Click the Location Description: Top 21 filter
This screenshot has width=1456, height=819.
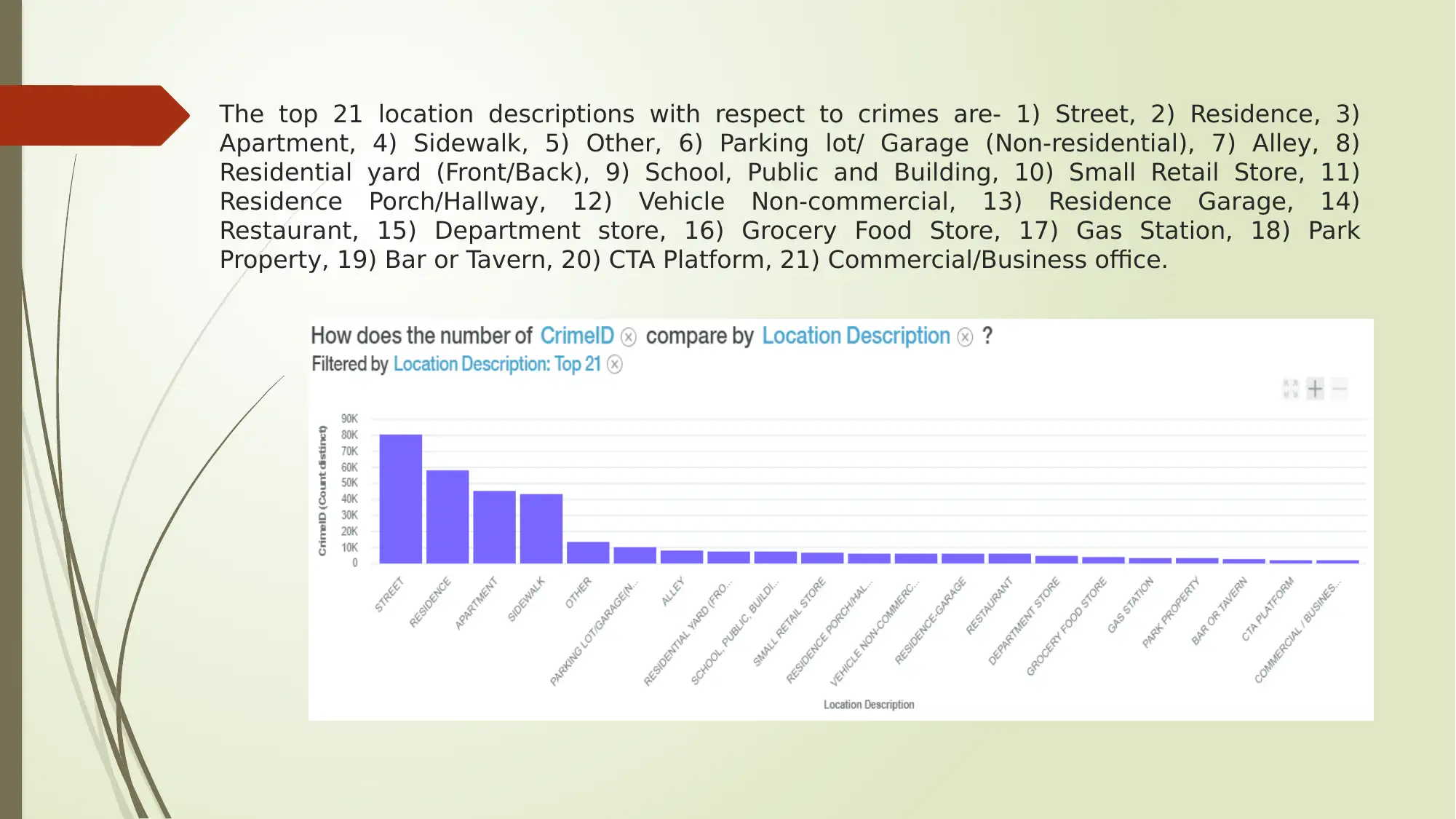[x=497, y=364]
